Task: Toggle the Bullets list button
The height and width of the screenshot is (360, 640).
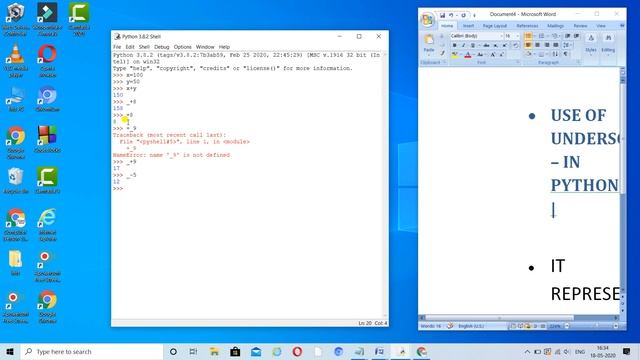Action: click(528, 36)
